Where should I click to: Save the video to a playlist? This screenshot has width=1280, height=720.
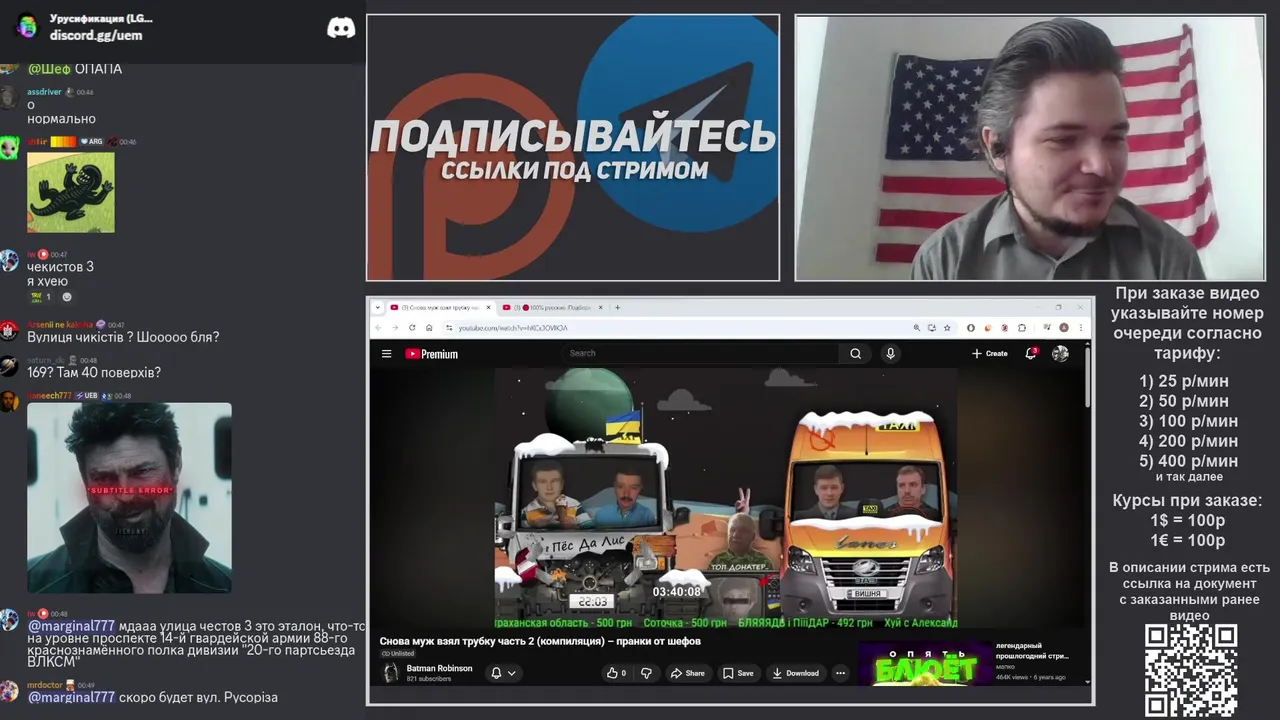[738, 673]
